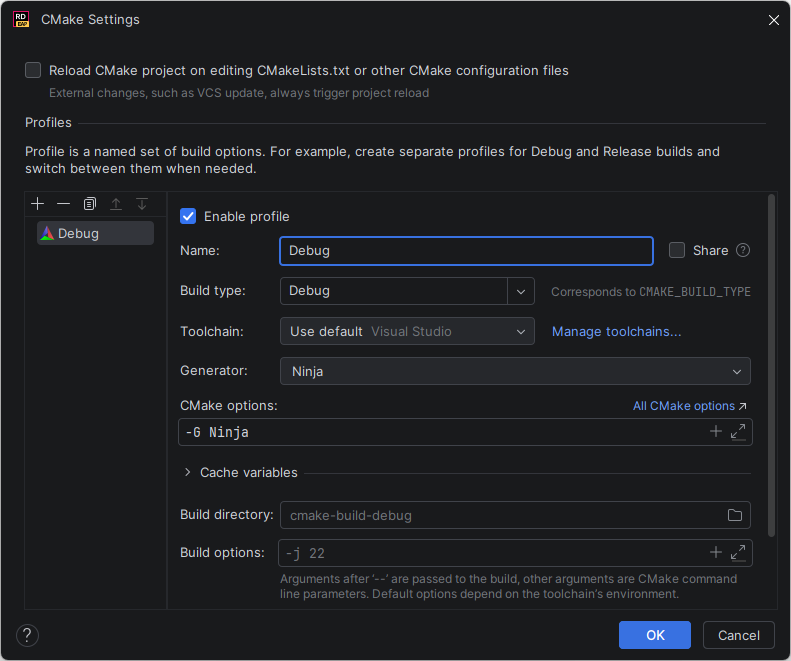Add option in CMake options field

tap(716, 431)
